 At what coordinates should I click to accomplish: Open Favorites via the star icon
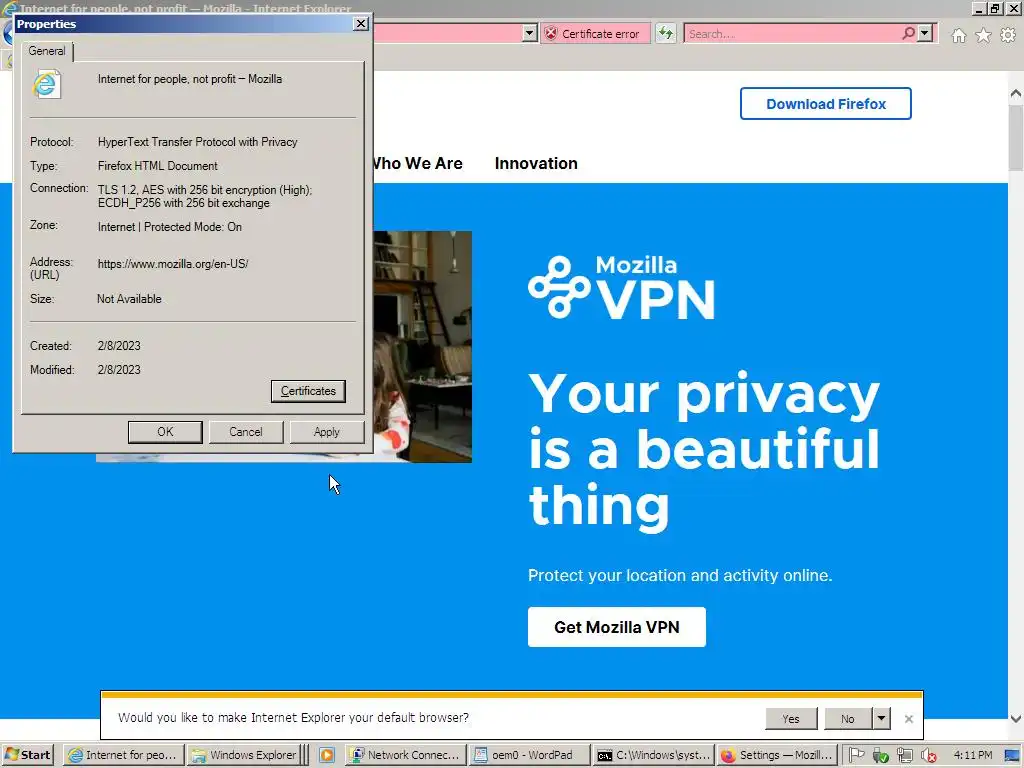tap(983, 35)
